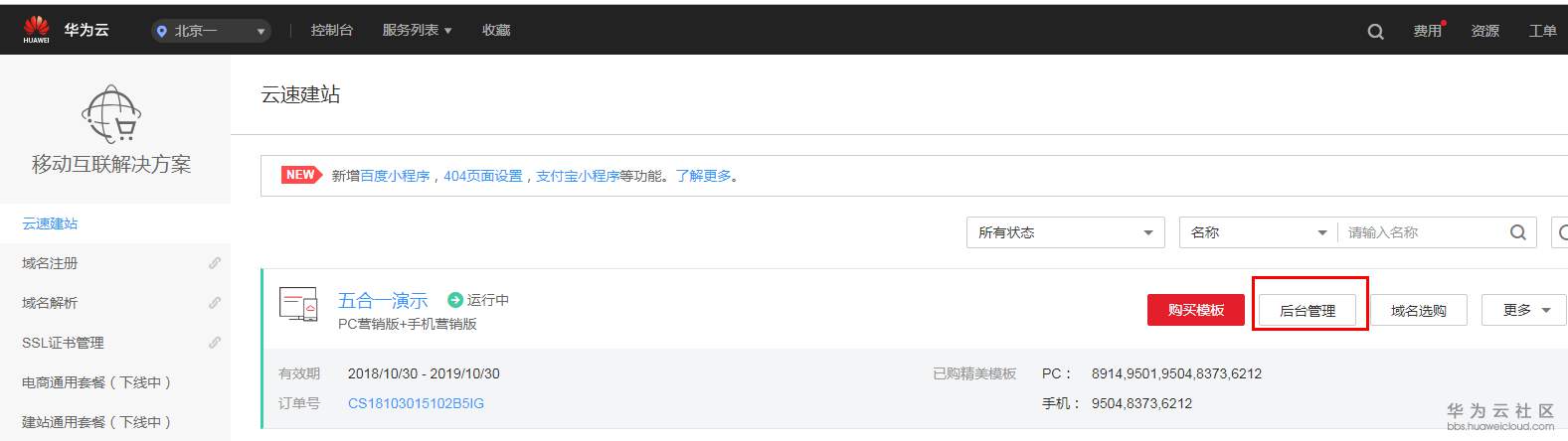1568x441 pixels.
Task: Expand the 服务列表 menu
Action: [x=417, y=31]
